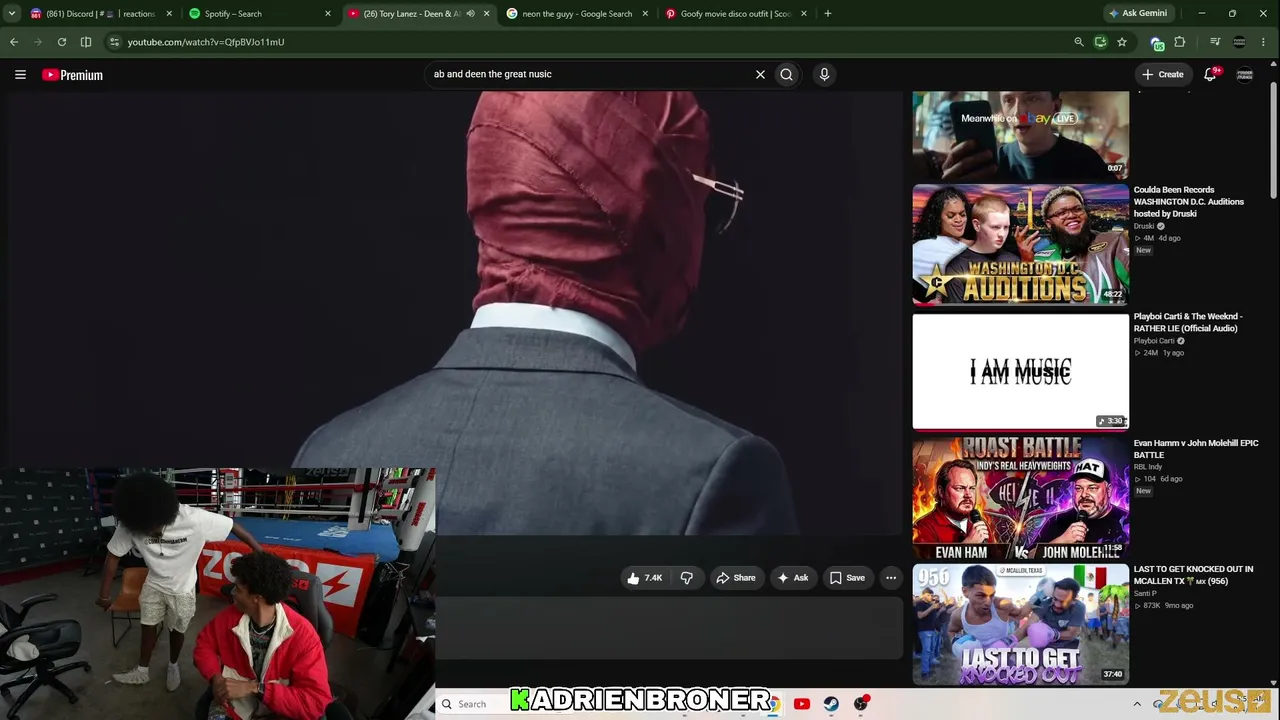This screenshot has height=720, width=1280.
Task: Dislike the current video
Action: (x=686, y=578)
